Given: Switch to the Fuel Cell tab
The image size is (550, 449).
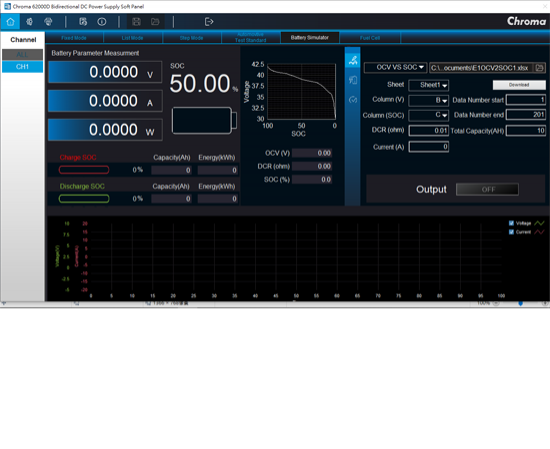Looking at the screenshot, I should [x=370, y=38].
